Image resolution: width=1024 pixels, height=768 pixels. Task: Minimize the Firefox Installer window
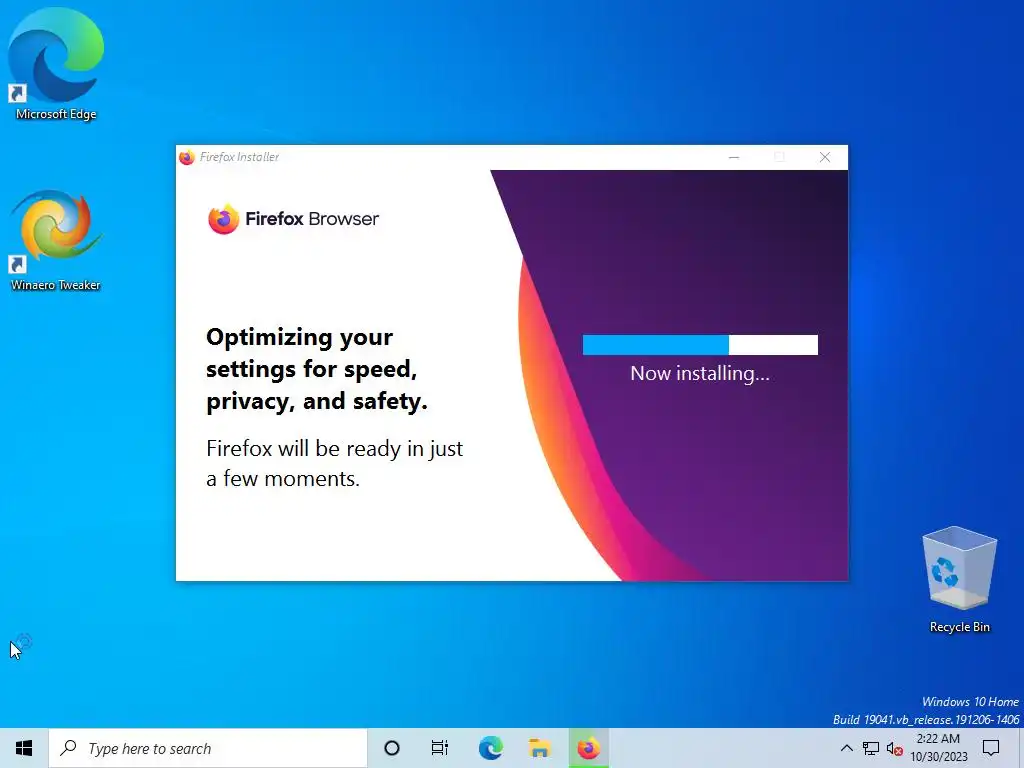click(x=734, y=157)
